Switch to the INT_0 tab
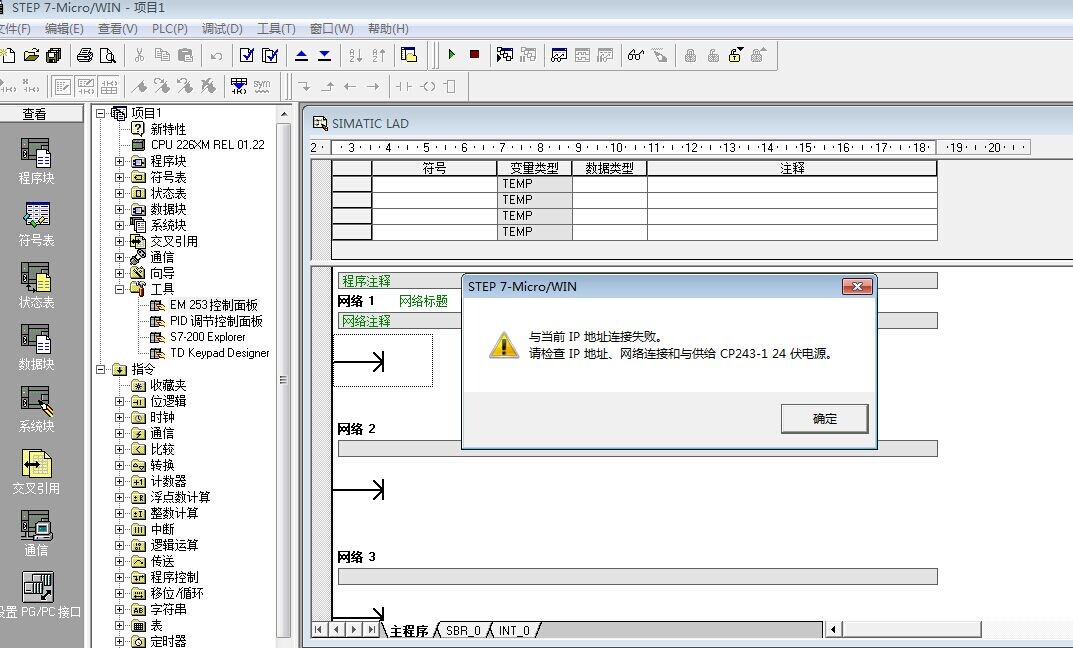Image resolution: width=1073 pixels, height=648 pixels. click(514, 631)
